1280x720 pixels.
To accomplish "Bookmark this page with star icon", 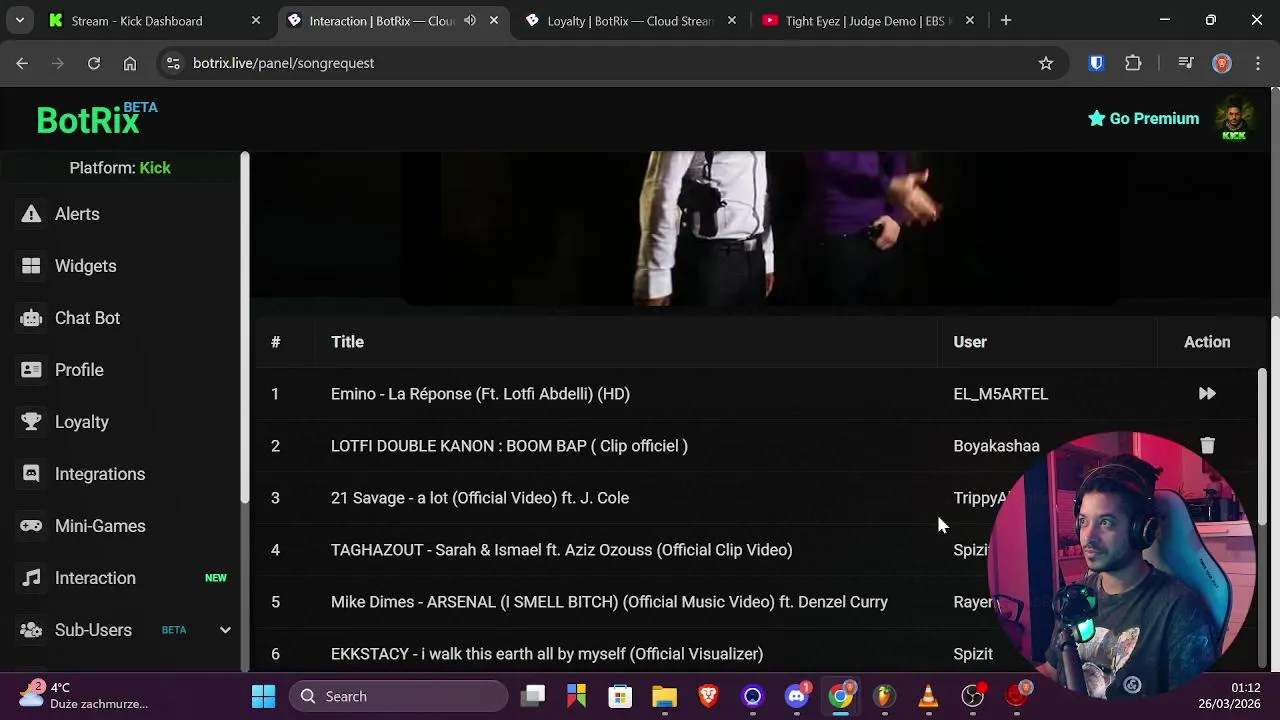I will (1046, 63).
